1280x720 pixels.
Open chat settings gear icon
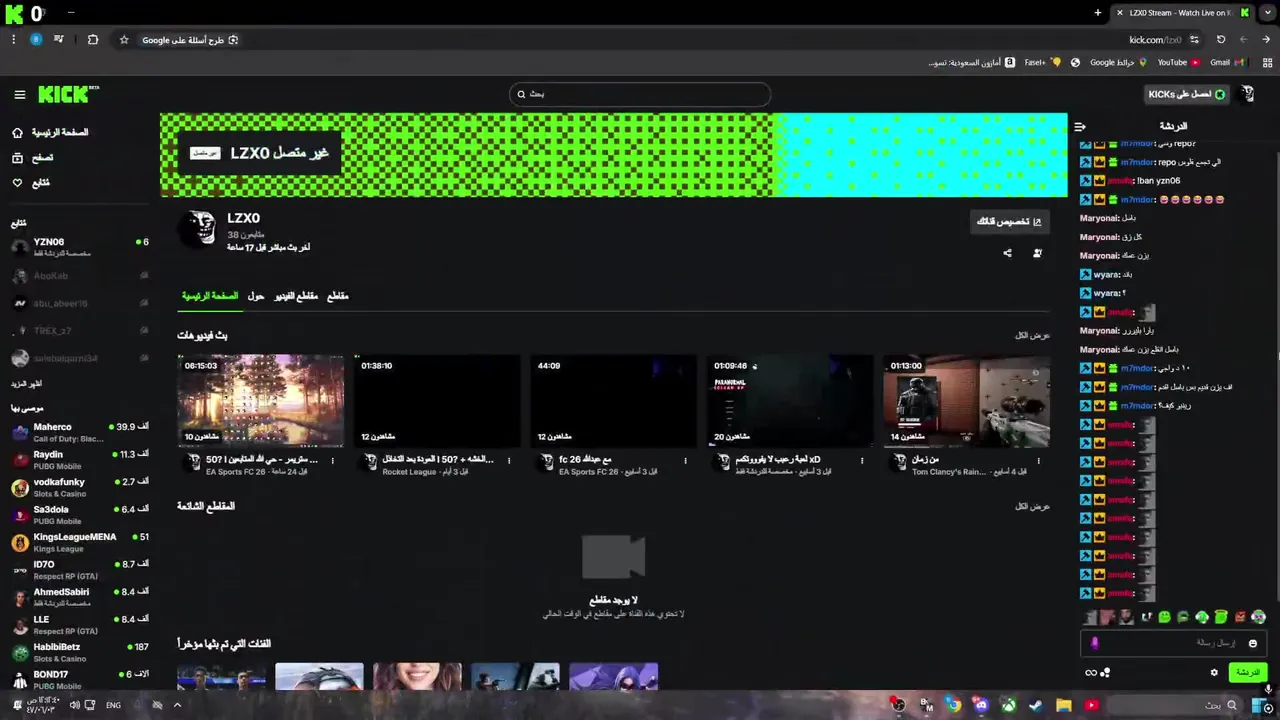[1214, 672]
